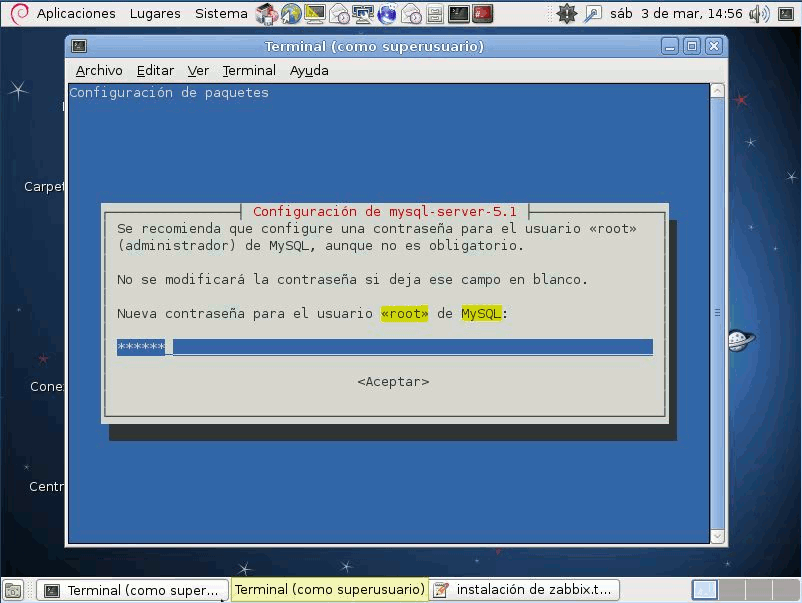
Task: Click the MySQL root password field
Action: pos(384,347)
